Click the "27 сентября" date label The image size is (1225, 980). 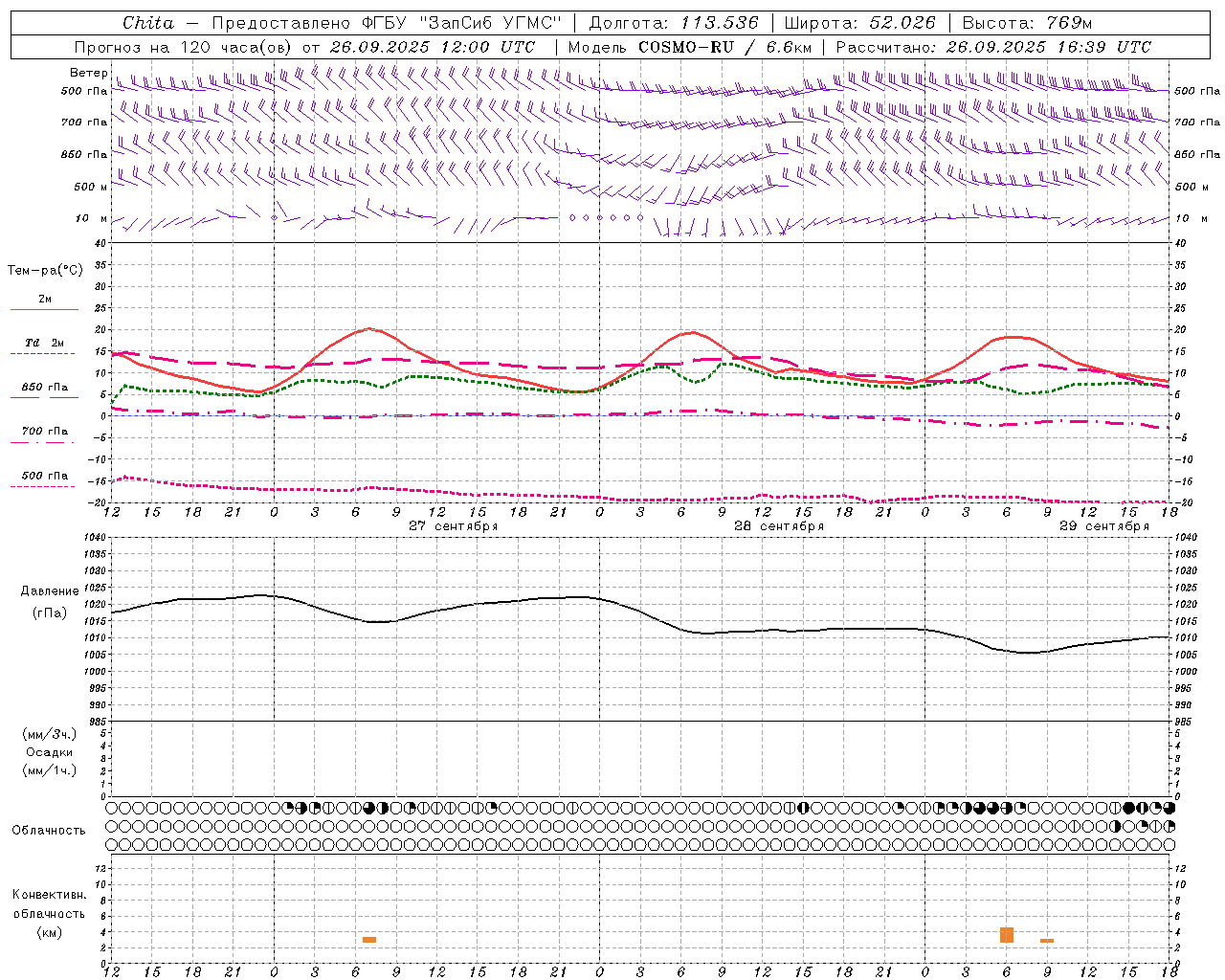(x=453, y=526)
